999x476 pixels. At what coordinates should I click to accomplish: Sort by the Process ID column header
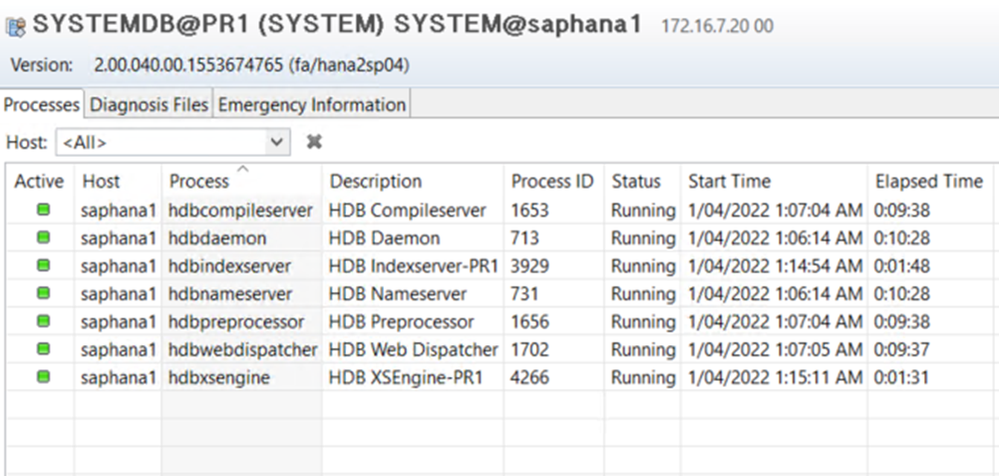pos(552,182)
